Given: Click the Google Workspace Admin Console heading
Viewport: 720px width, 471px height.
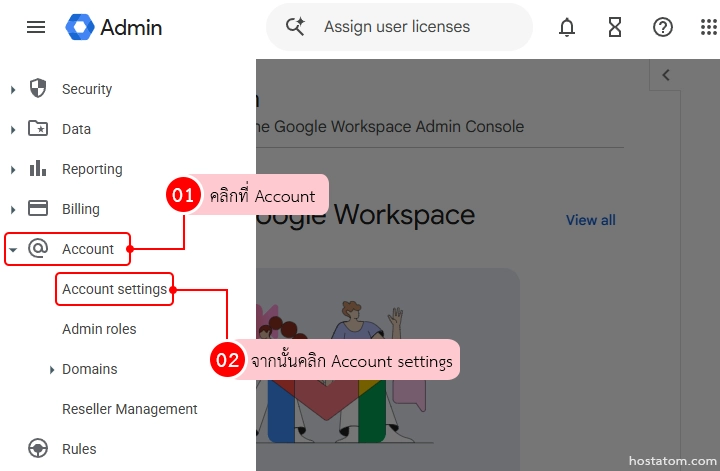Looking at the screenshot, I should (x=390, y=126).
